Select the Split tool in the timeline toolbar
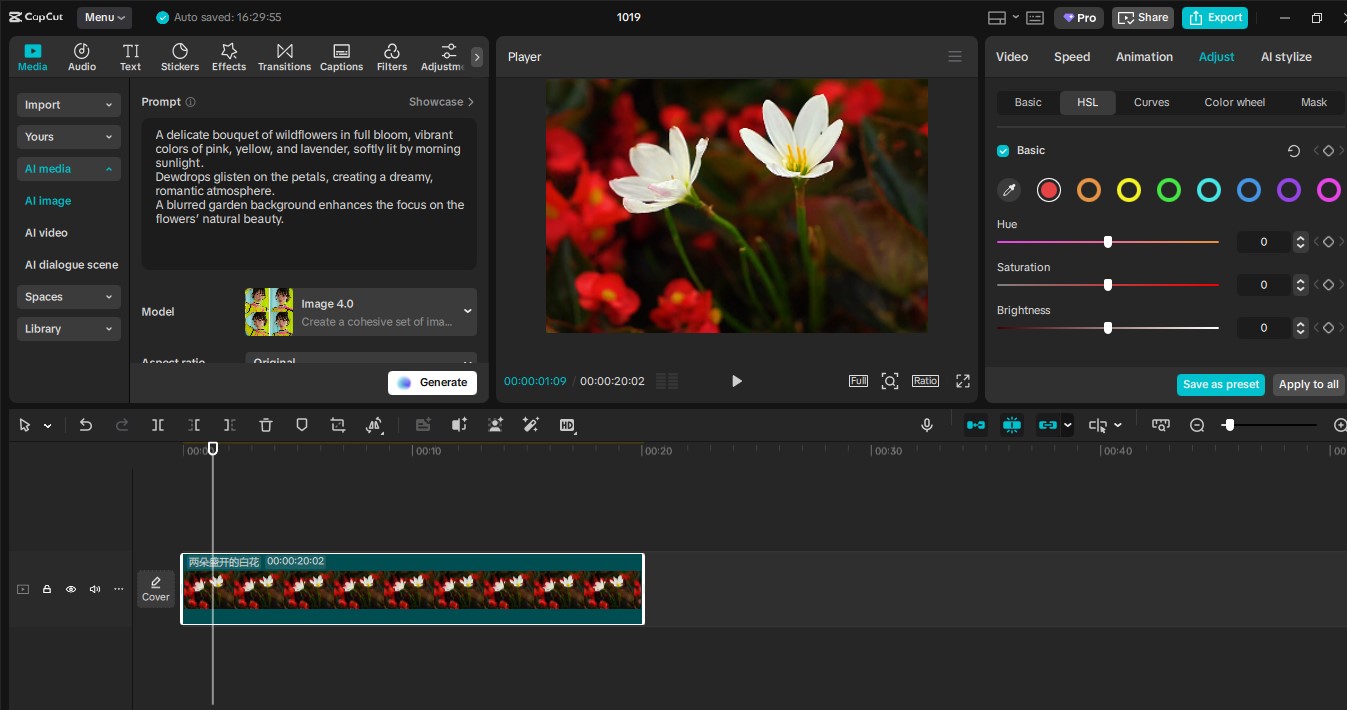 [x=158, y=425]
